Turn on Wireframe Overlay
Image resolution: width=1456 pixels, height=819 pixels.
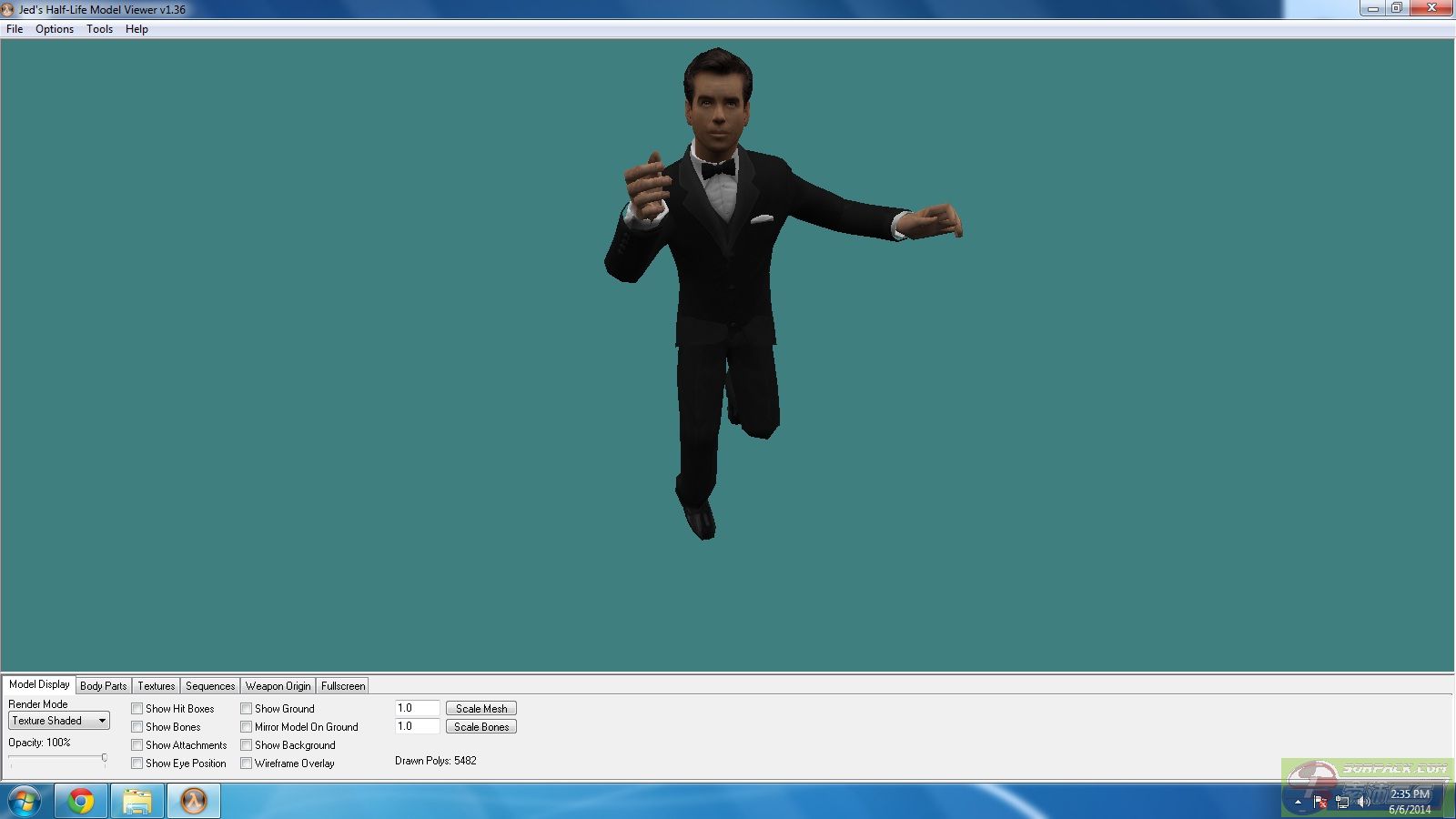click(247, 763)
